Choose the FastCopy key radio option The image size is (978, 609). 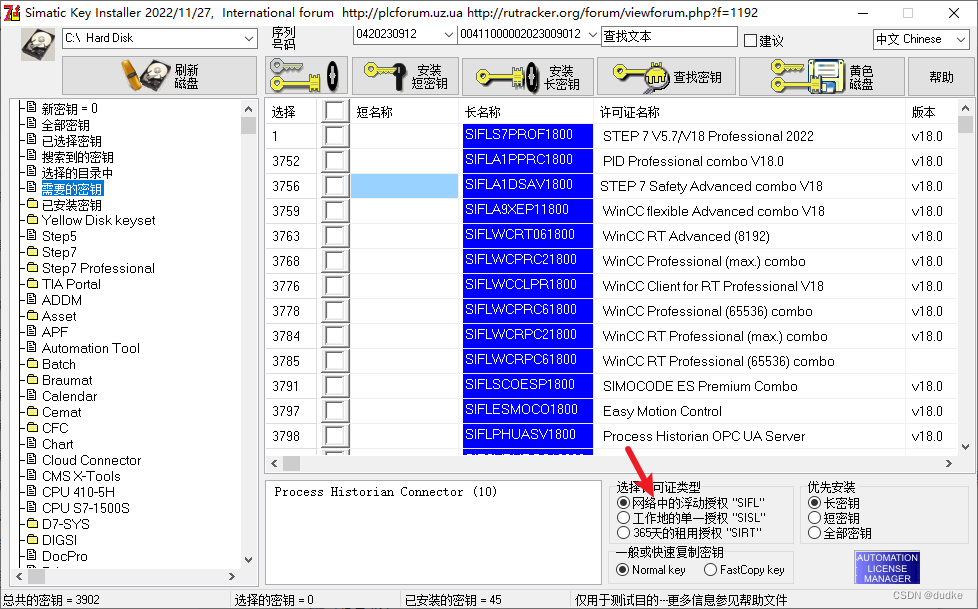710,570
